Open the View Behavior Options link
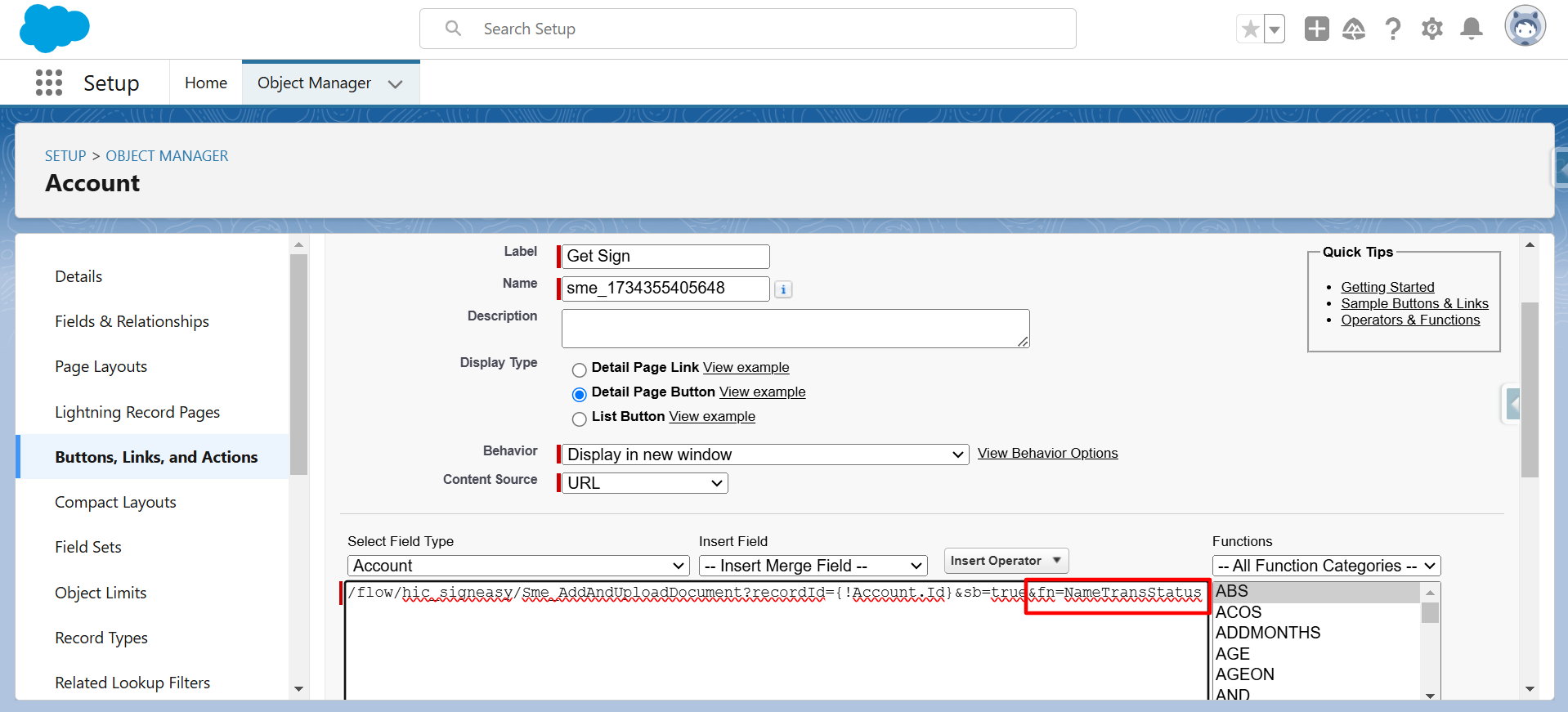Image resolution: width=1568 pixels, height=712 pixels. click(1047, 453)
